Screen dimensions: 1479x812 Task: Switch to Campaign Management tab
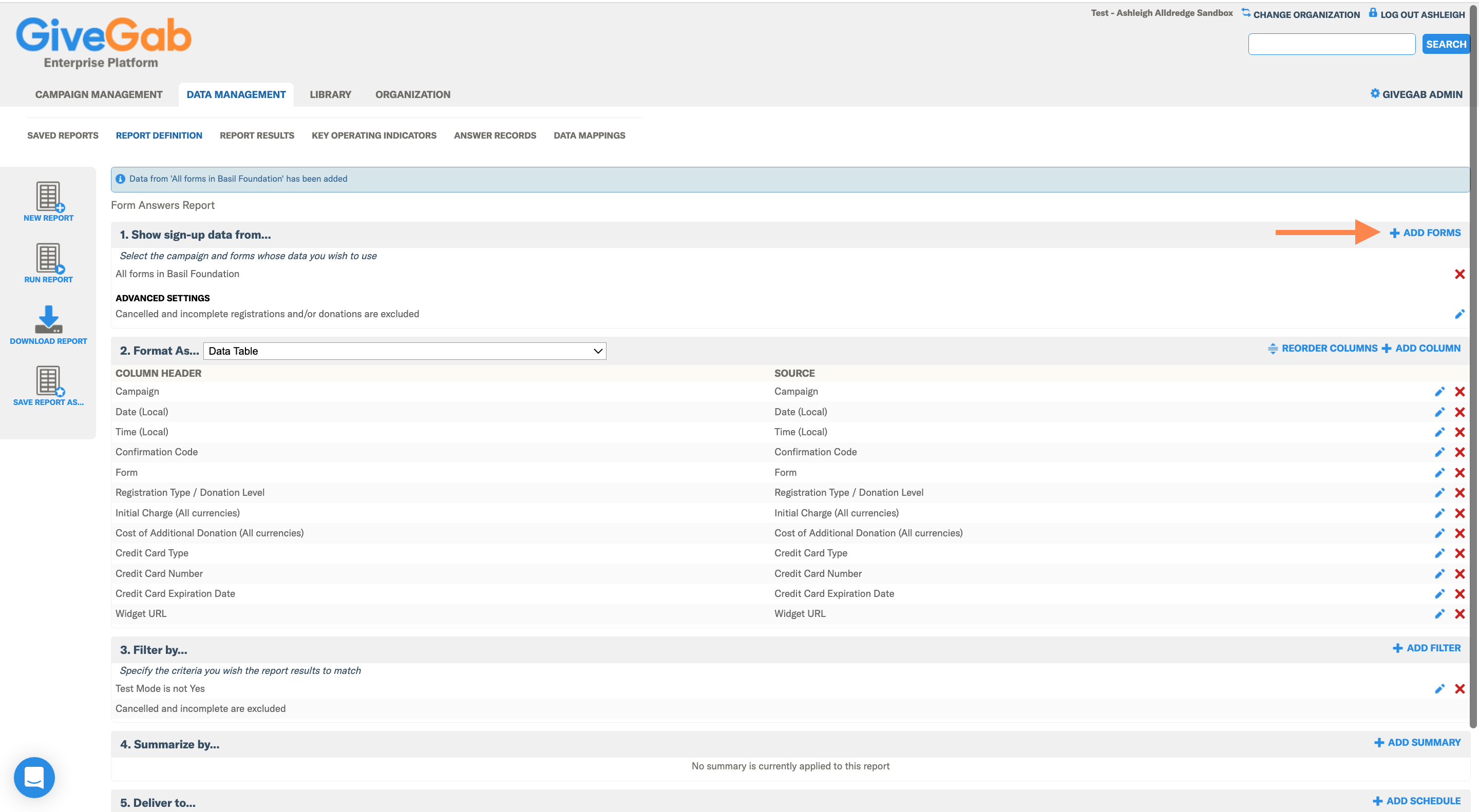pos(99,94)
